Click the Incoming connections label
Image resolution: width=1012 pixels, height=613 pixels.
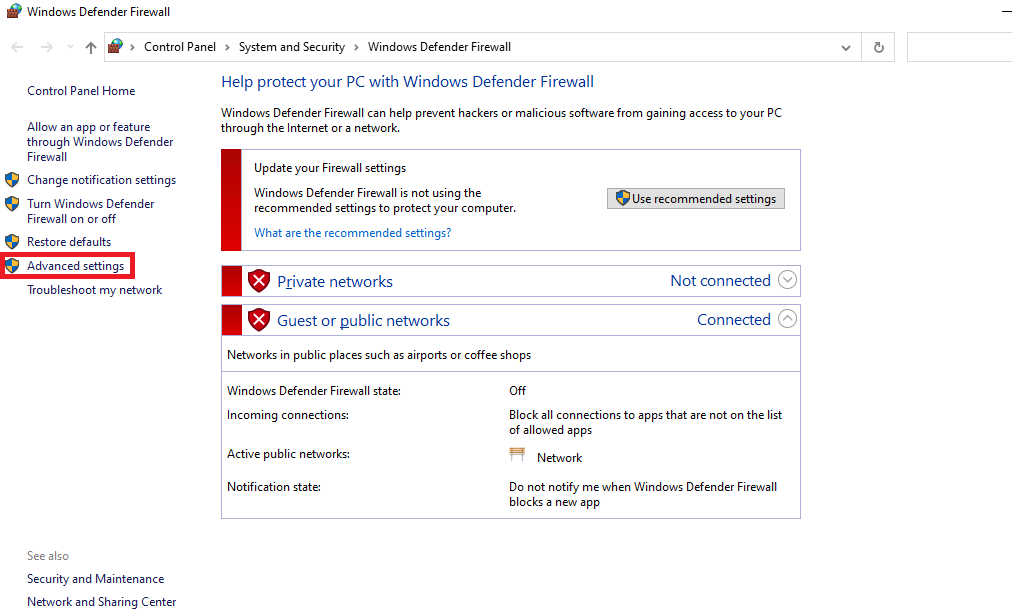click(x=288, y=415)
